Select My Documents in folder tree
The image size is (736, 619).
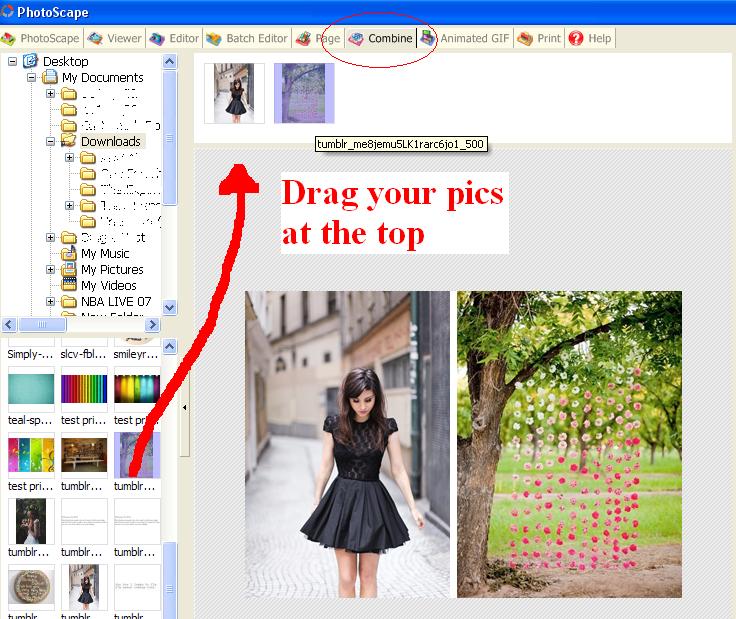(x=103, y=77)
